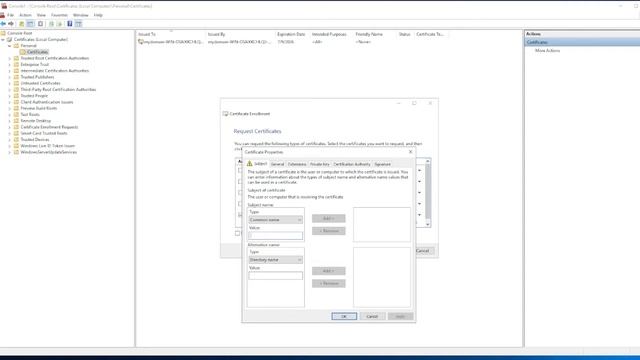640x360 pixels.
Task: Switch to the Private Key tab
Action: pyautogui.click(x=320, y=164)
